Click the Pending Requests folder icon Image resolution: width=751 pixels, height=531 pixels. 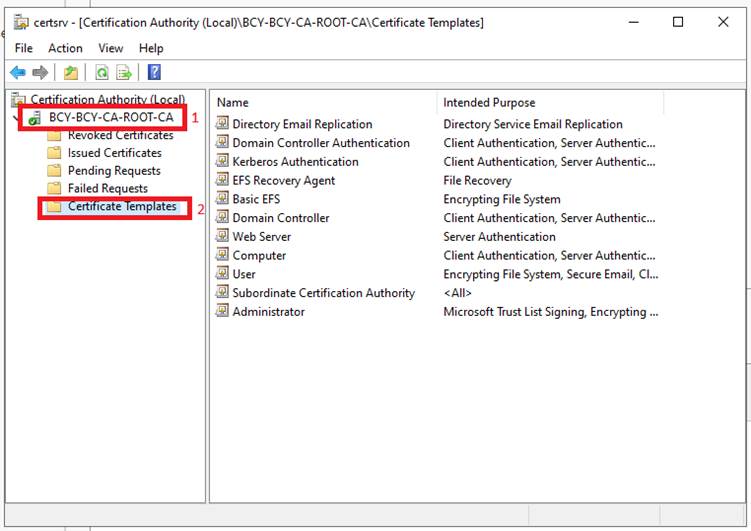[x=55, y=170]
